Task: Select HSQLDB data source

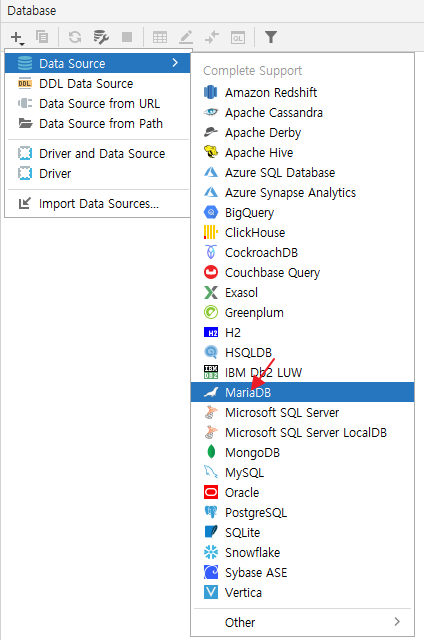Action: coord(302,353)
